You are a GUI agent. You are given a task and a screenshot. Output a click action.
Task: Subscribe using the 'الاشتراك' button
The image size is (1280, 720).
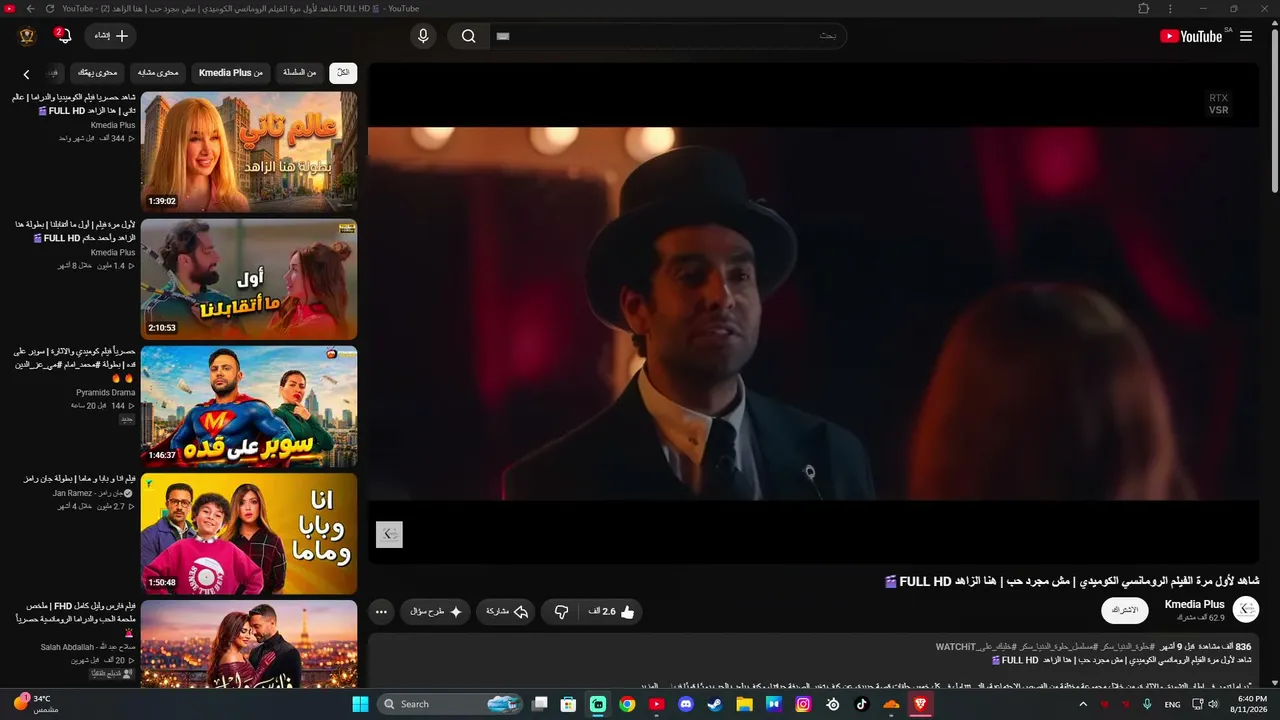pos(1125,610)
